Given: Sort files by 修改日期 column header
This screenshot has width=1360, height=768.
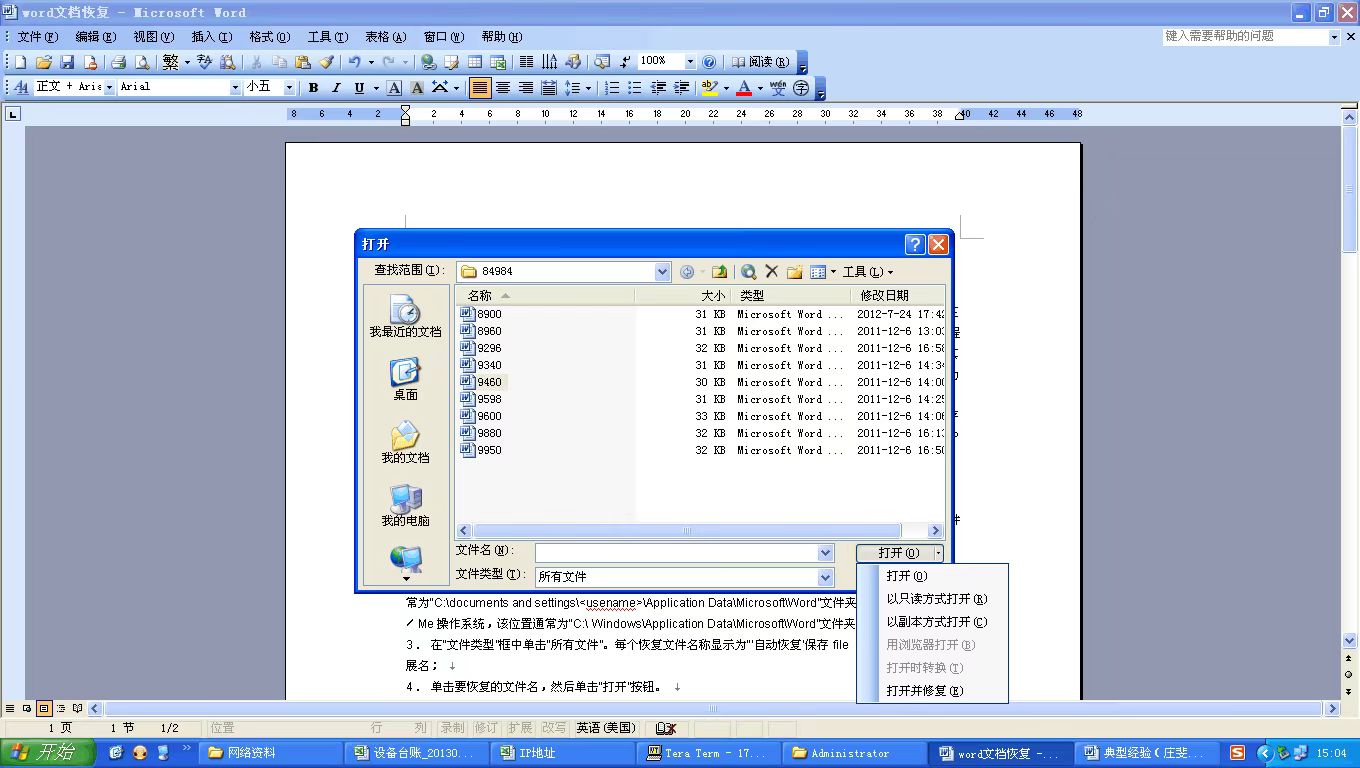Looking at the screenshot, I should pos(885,295).
